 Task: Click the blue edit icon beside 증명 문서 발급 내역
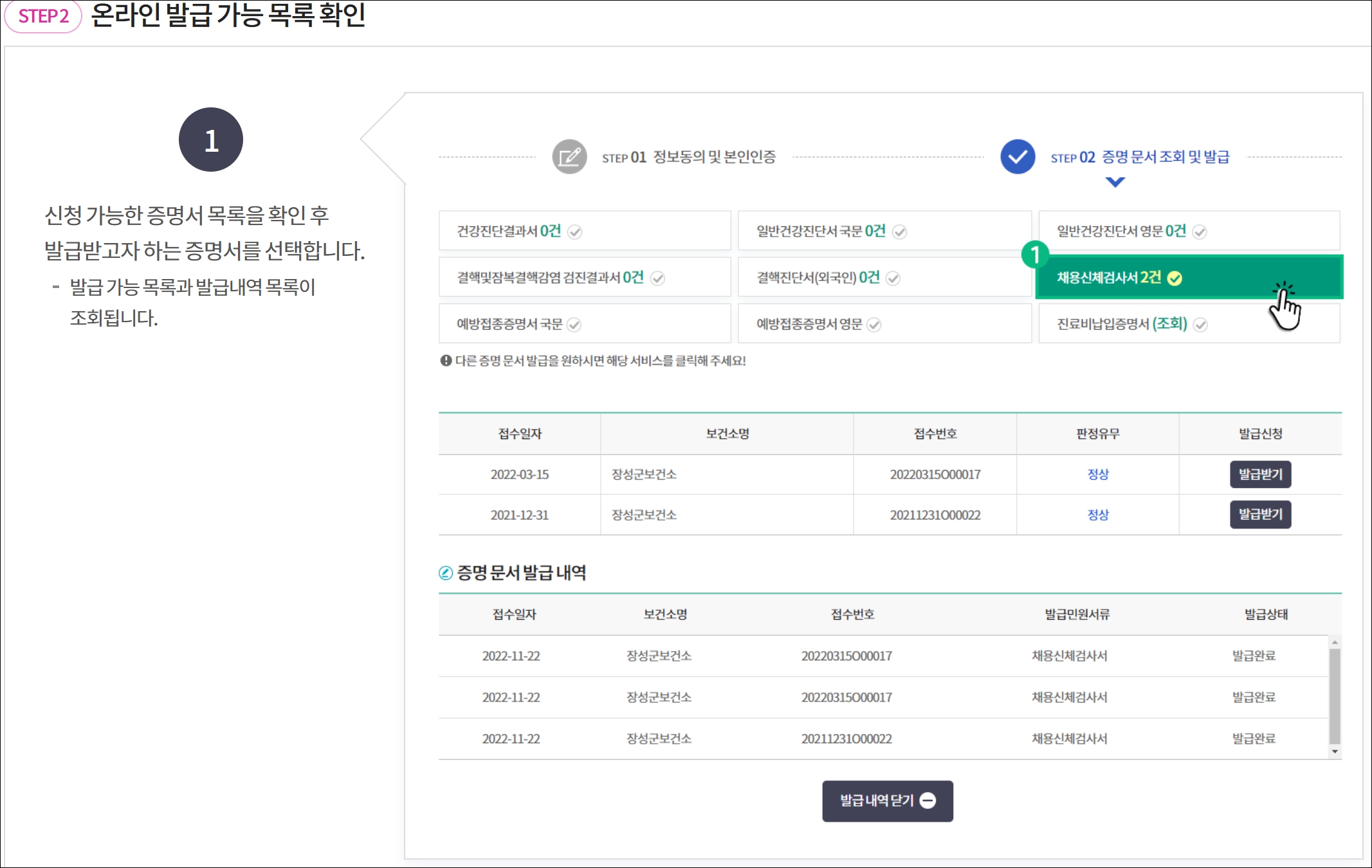pyautogui.click(x=446, y=573)
